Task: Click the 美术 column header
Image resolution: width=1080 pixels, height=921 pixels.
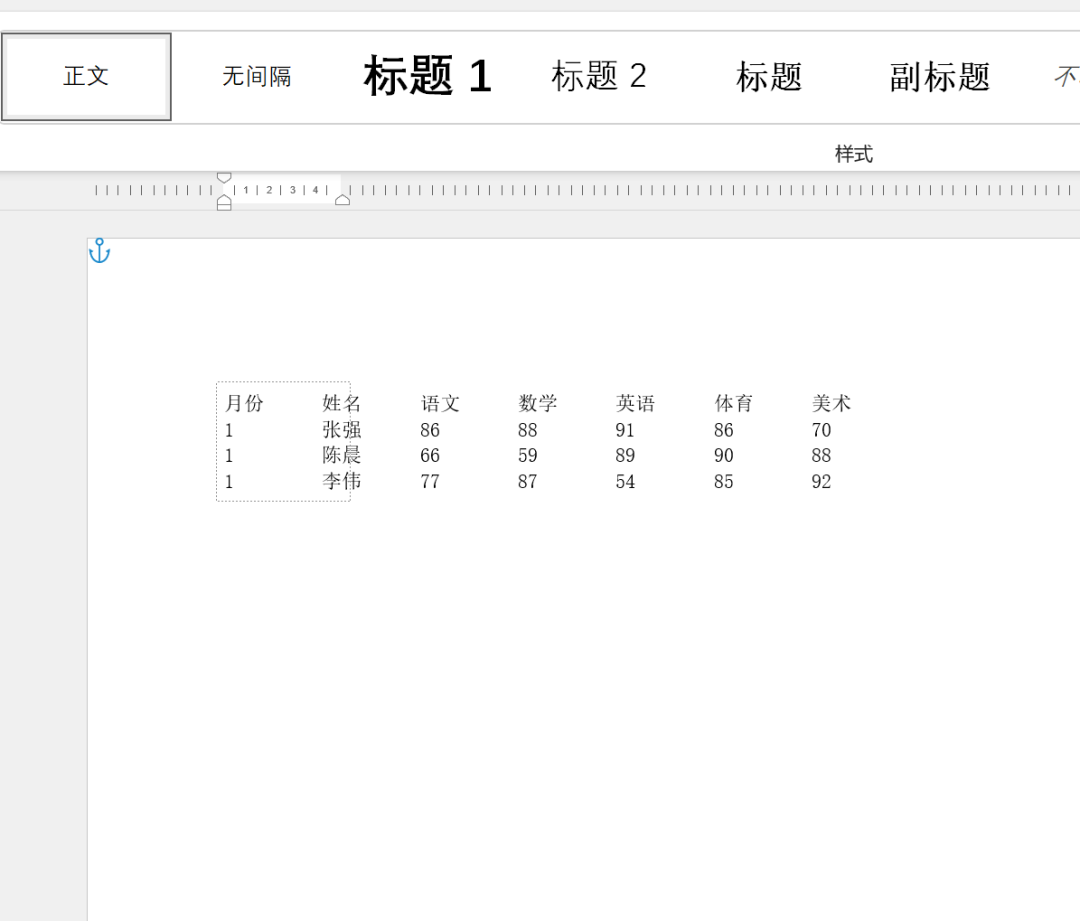Action: tap(830, 404)
